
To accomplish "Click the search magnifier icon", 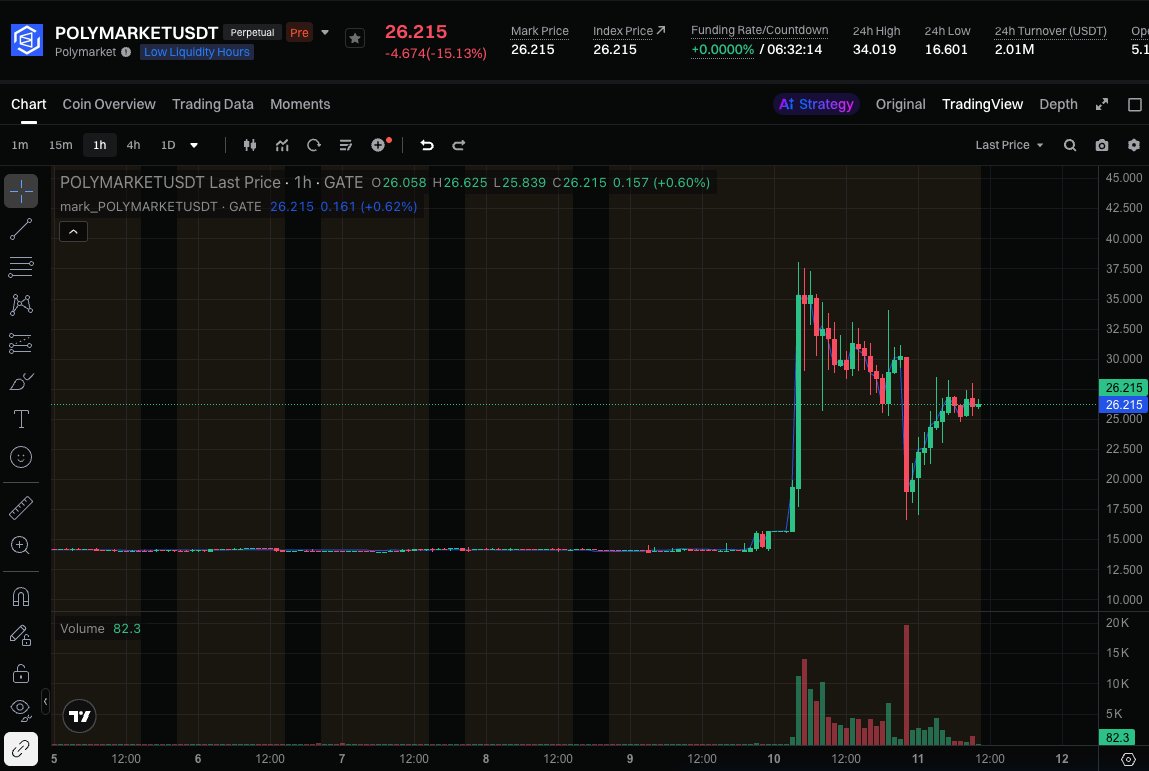I will (1070, 145).
